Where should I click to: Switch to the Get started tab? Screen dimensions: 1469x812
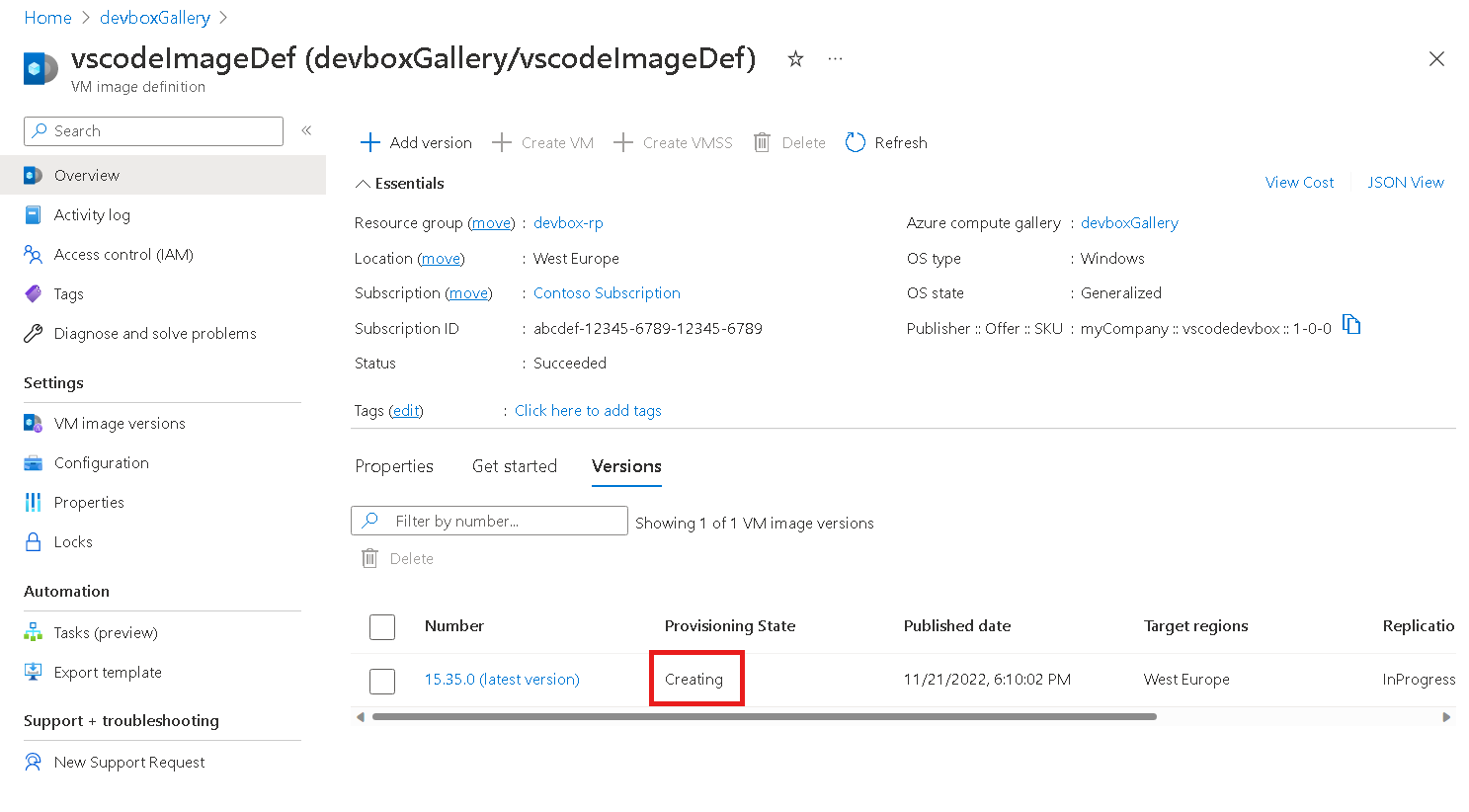tap(515, 466)
